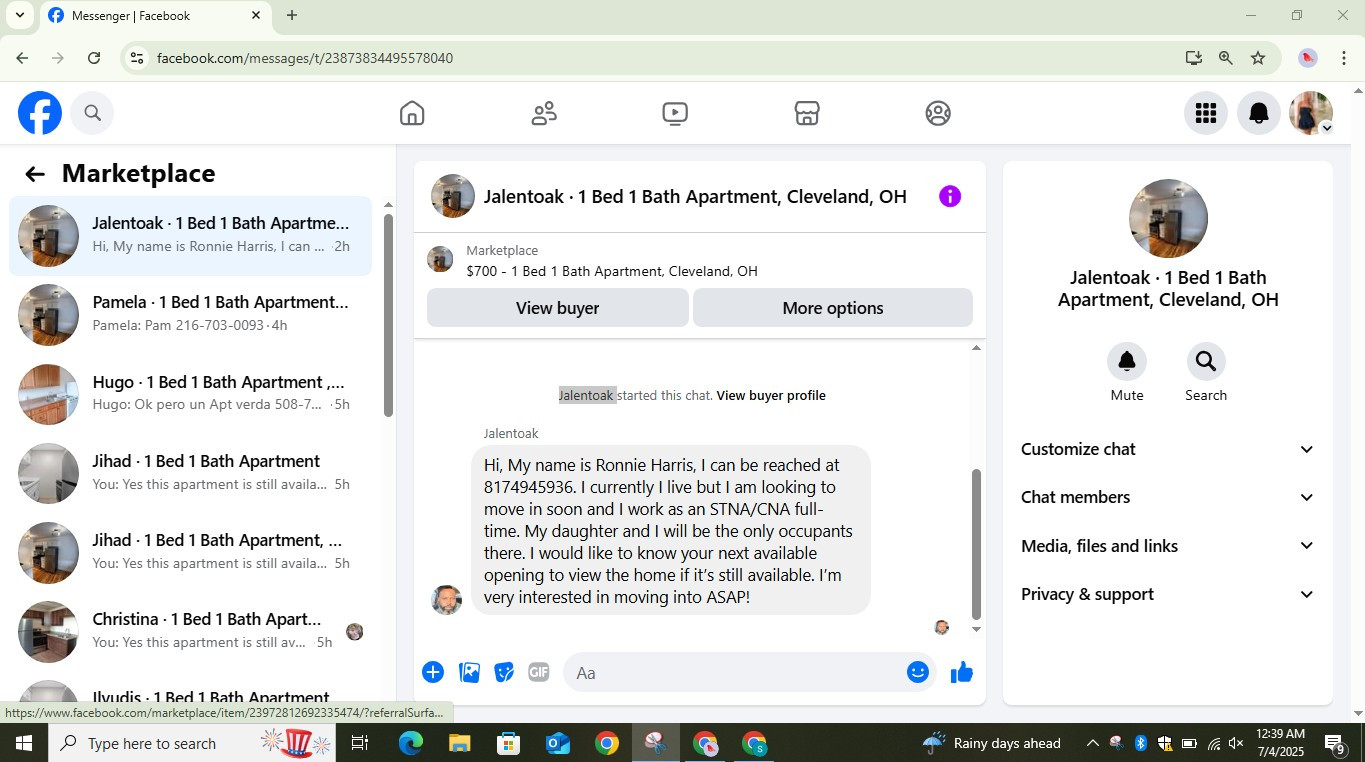Open the $700 Marketplace listing link
The height and width of the screenshot is (762, 1365).
tap(611, 271)
